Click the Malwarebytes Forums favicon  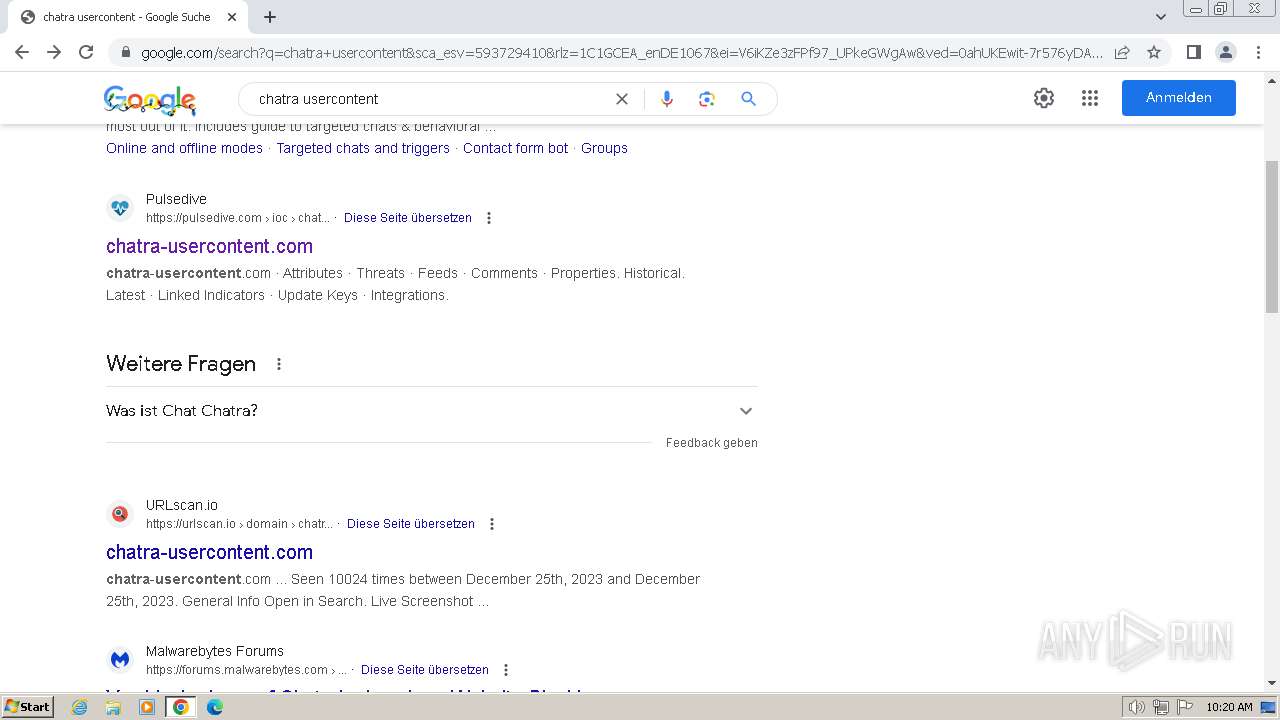(120, 660)
